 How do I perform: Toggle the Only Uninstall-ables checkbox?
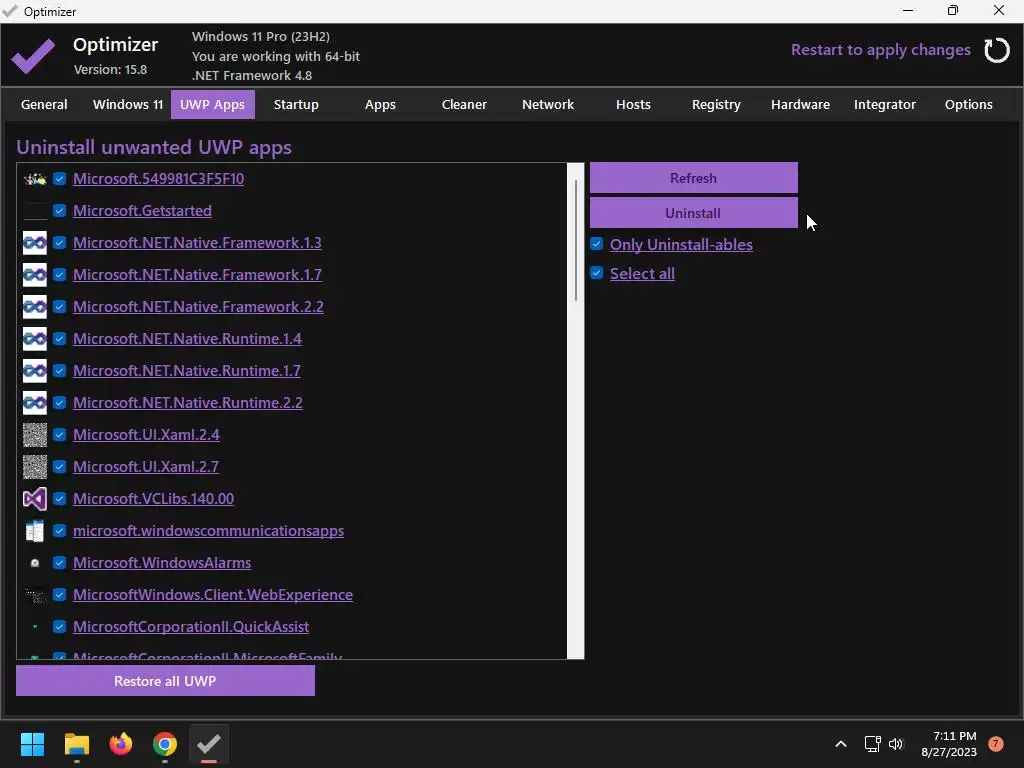tap(596, 244)
